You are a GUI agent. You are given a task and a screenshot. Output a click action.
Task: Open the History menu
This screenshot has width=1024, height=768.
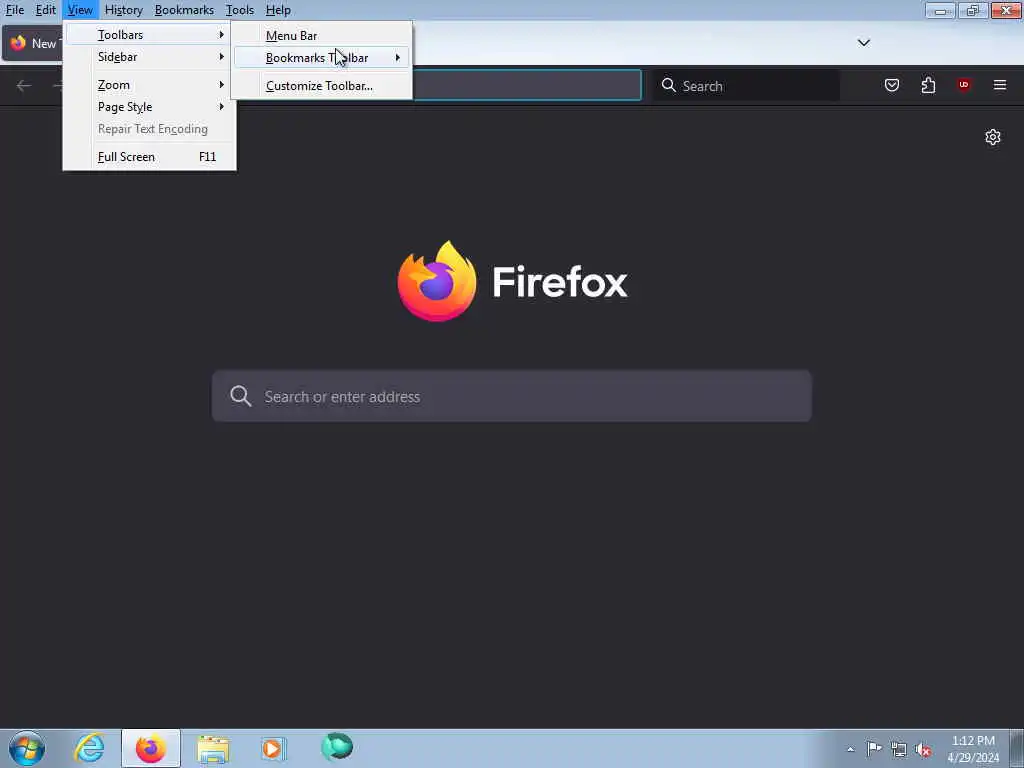coord(123,10)
